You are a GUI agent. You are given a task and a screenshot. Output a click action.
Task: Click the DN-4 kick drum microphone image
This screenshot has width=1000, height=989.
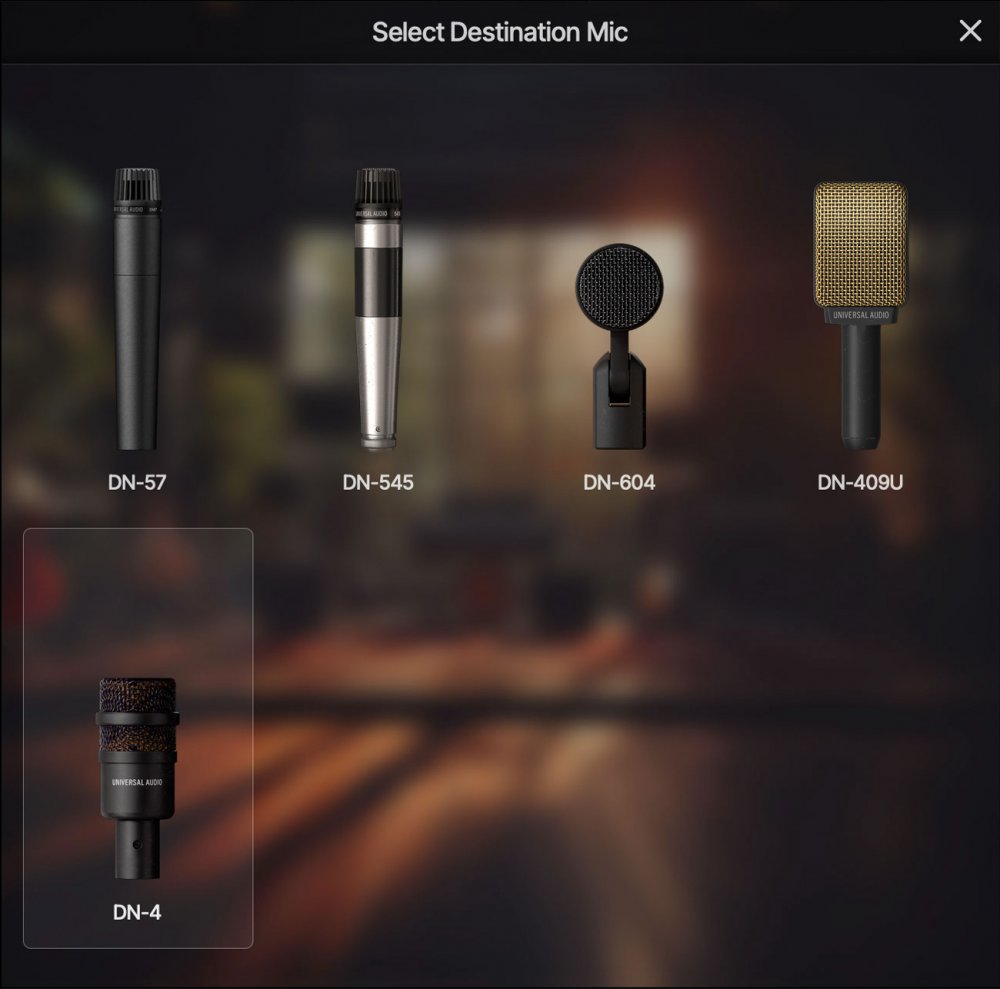(135, 770)
